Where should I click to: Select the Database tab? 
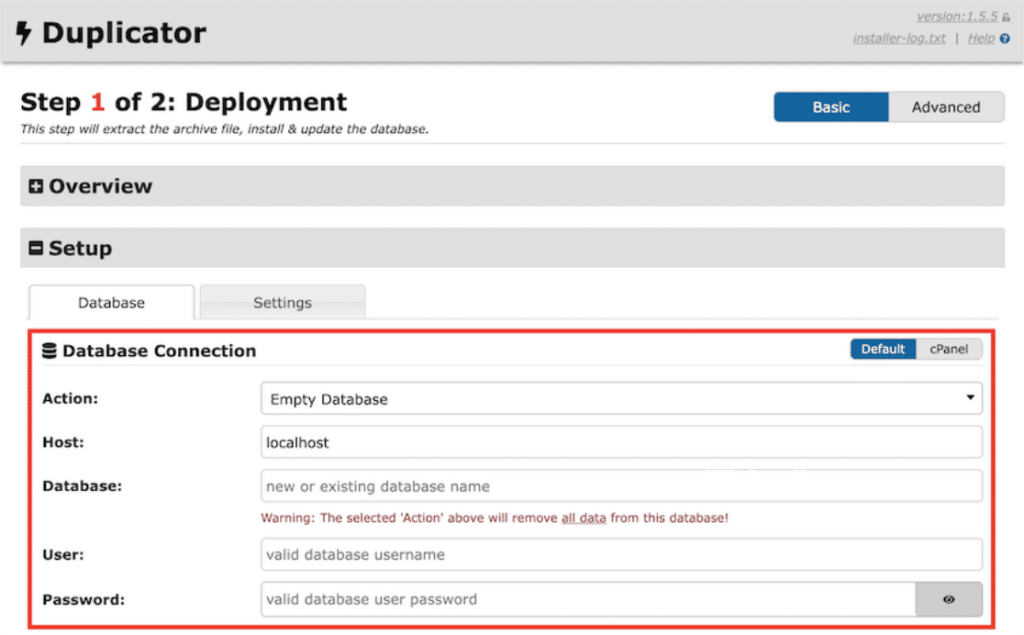[x=110, y=302]
